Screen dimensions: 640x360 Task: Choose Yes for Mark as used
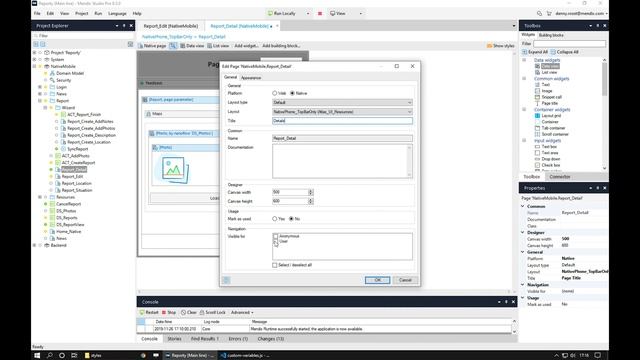(275, 219)
